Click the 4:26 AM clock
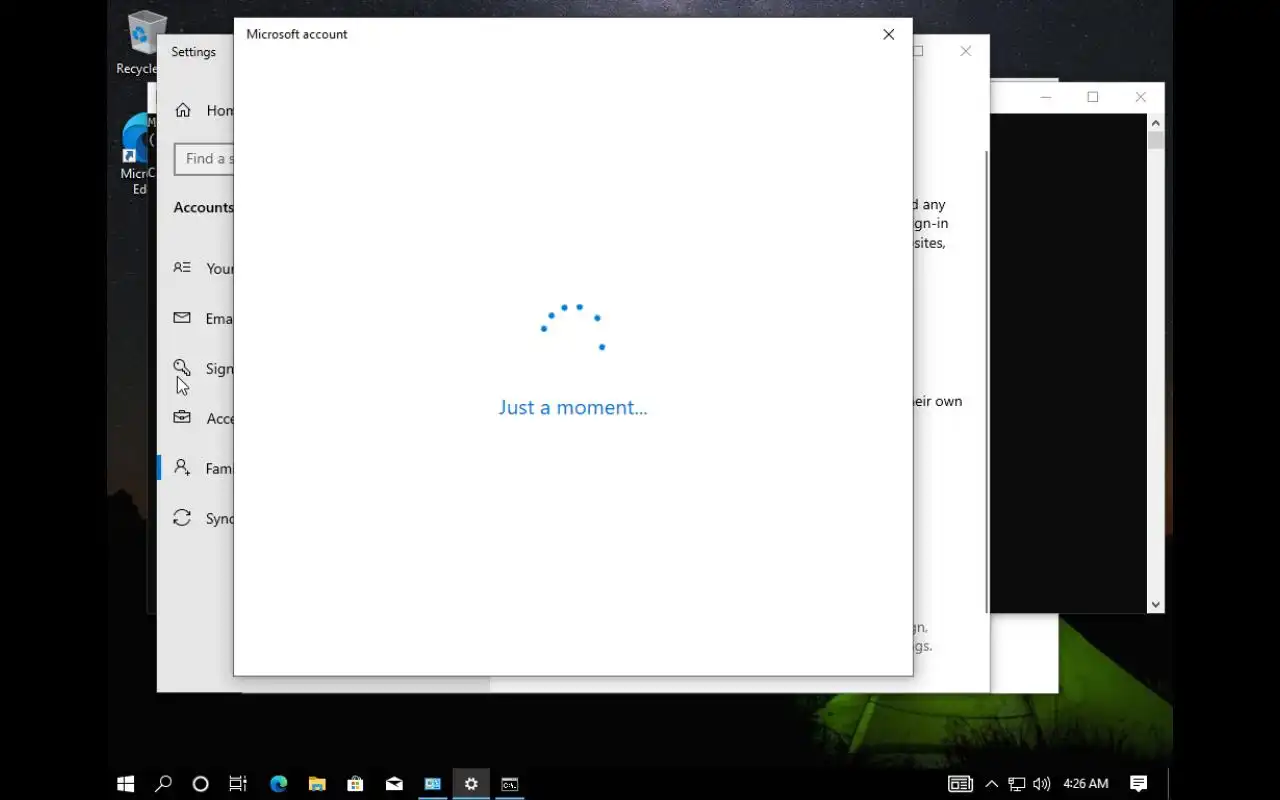This screenshot has height=800, width=1280. pos(1086,784)
